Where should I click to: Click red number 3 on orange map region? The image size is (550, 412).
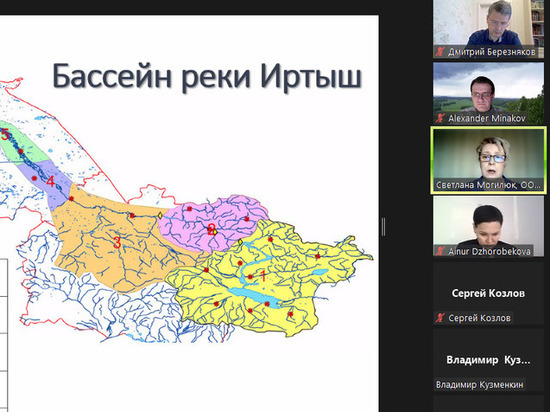117,243
